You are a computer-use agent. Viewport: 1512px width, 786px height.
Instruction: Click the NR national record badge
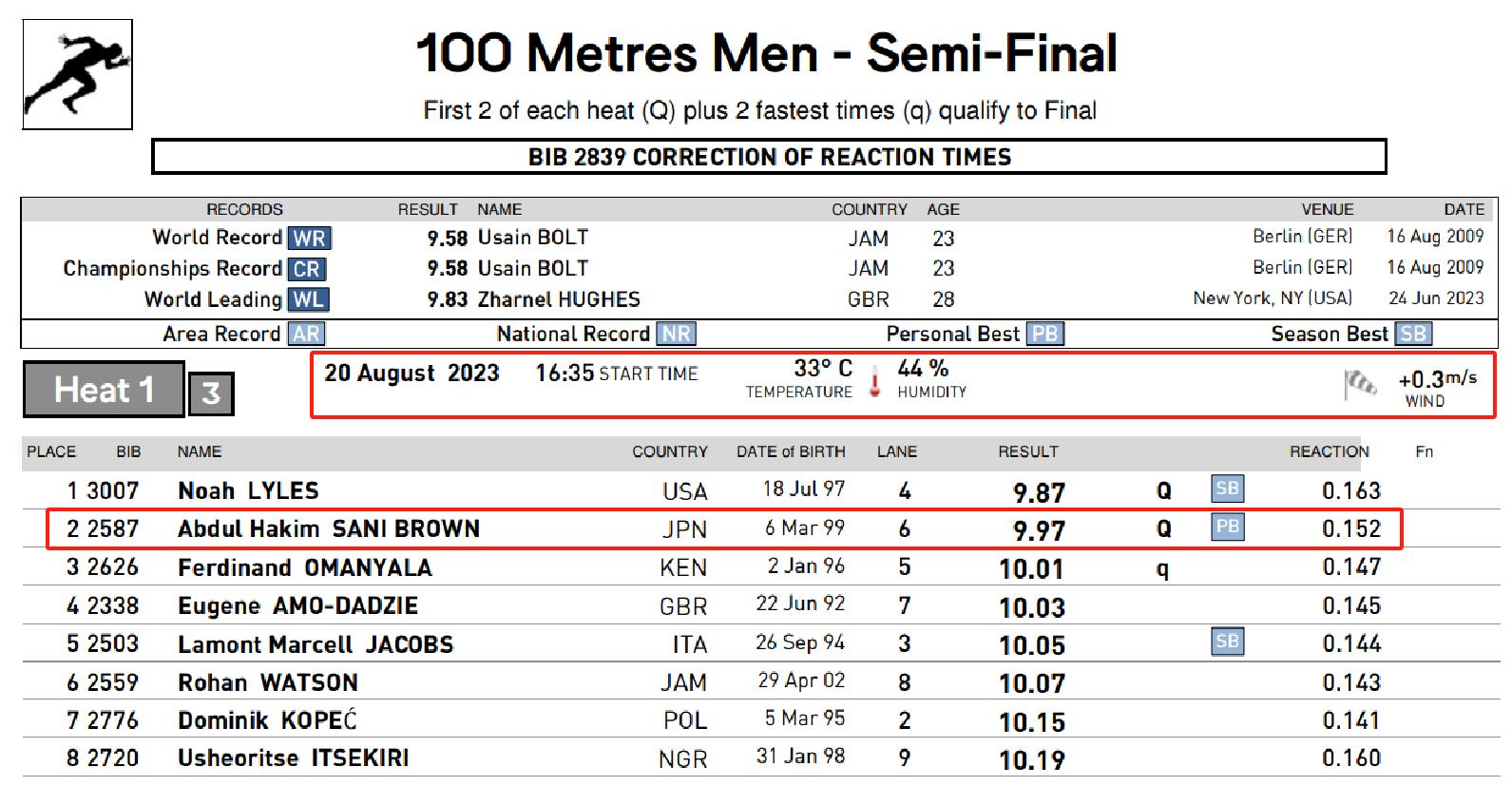(x=677, y=335)
